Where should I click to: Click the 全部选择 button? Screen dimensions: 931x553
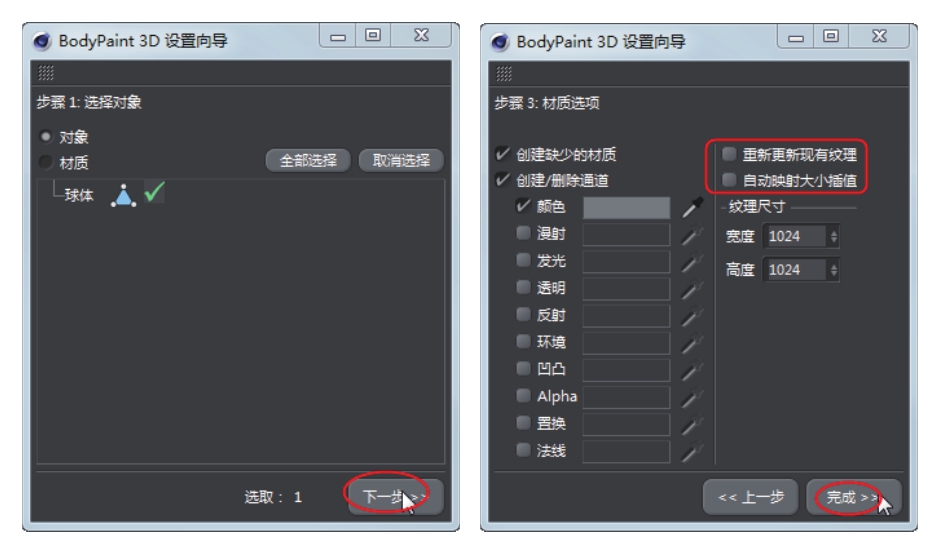[x=308, y=160]
